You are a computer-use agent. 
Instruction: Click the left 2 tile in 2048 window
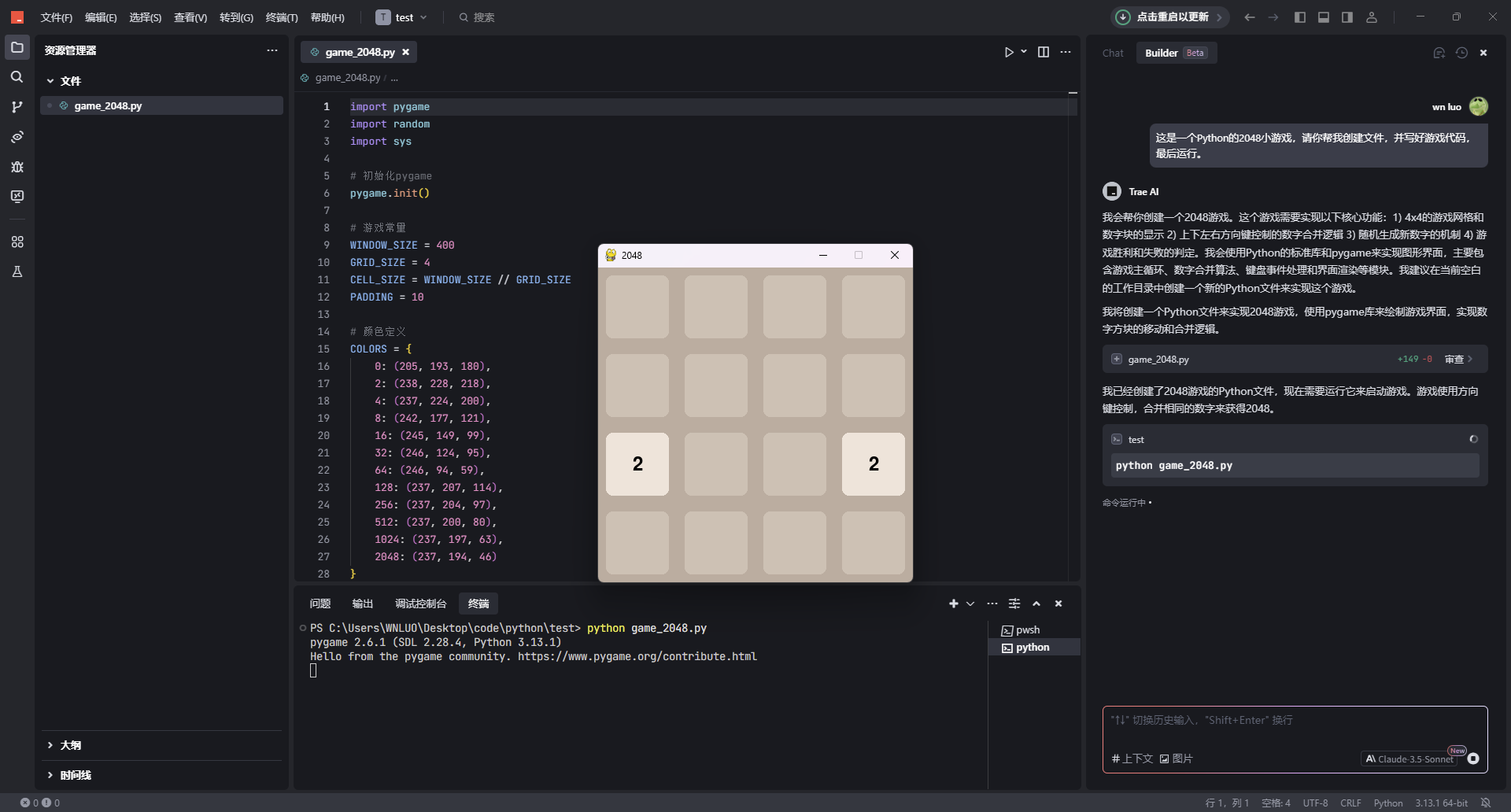click(637, 464)
